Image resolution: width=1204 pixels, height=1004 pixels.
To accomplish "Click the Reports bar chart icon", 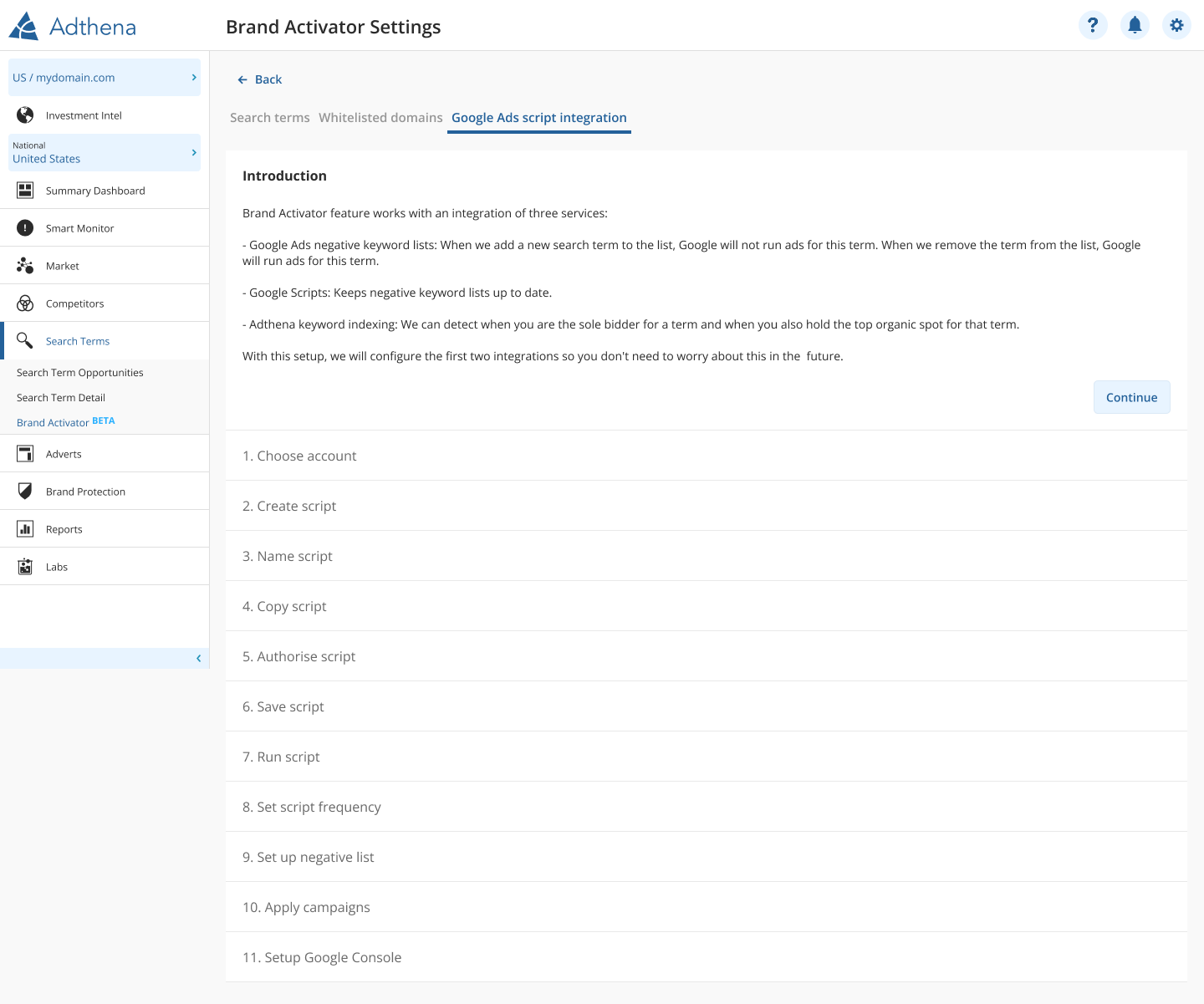I will (25, 529).
